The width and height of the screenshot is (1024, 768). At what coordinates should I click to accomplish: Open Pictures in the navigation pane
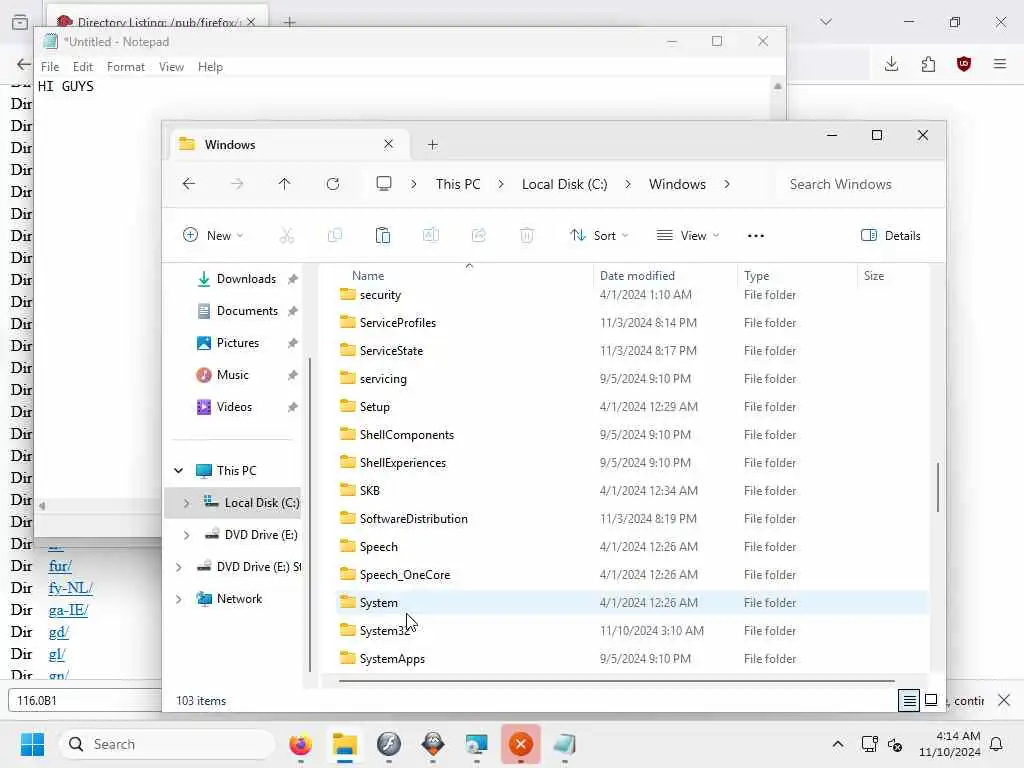(x=238, y=343)
